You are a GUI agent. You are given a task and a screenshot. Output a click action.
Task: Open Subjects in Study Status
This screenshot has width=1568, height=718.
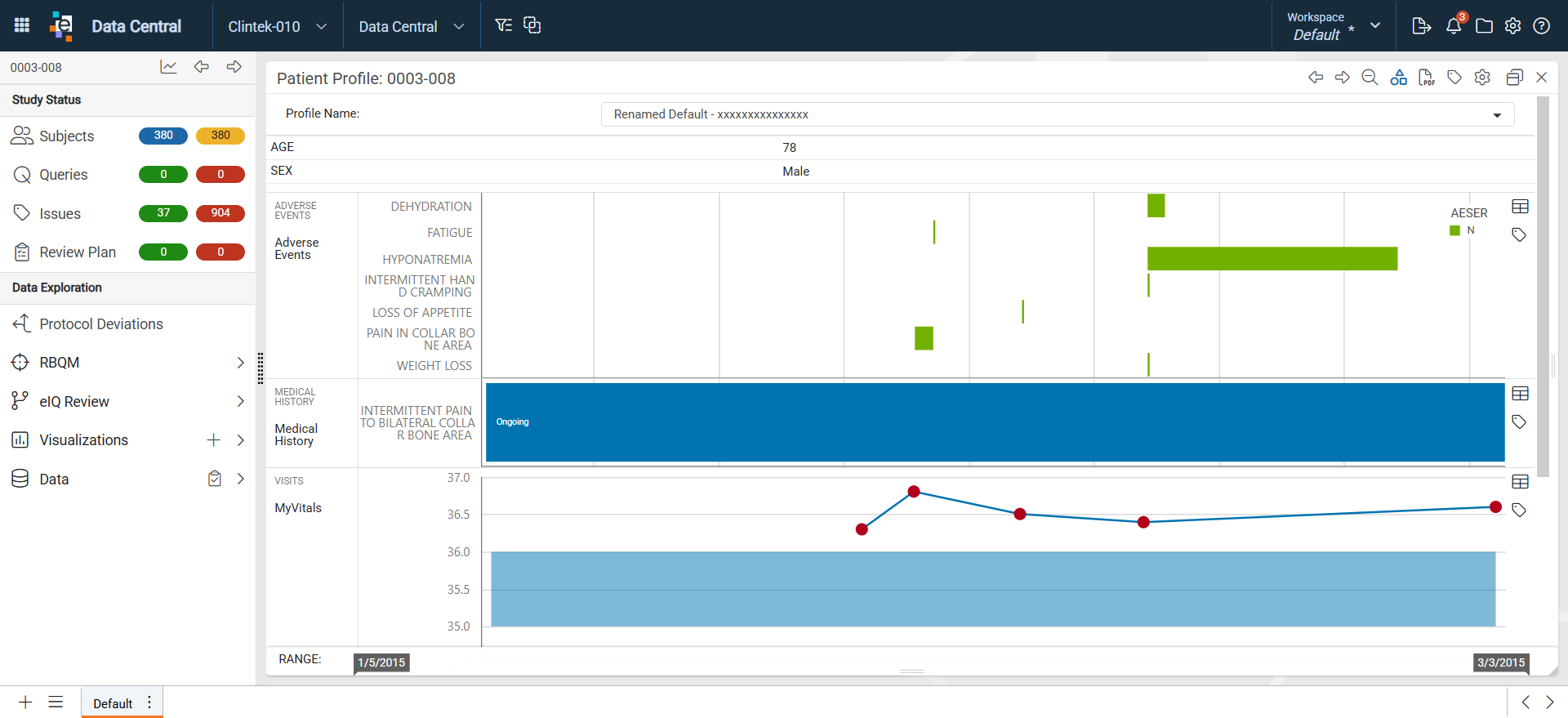[67, 136]
